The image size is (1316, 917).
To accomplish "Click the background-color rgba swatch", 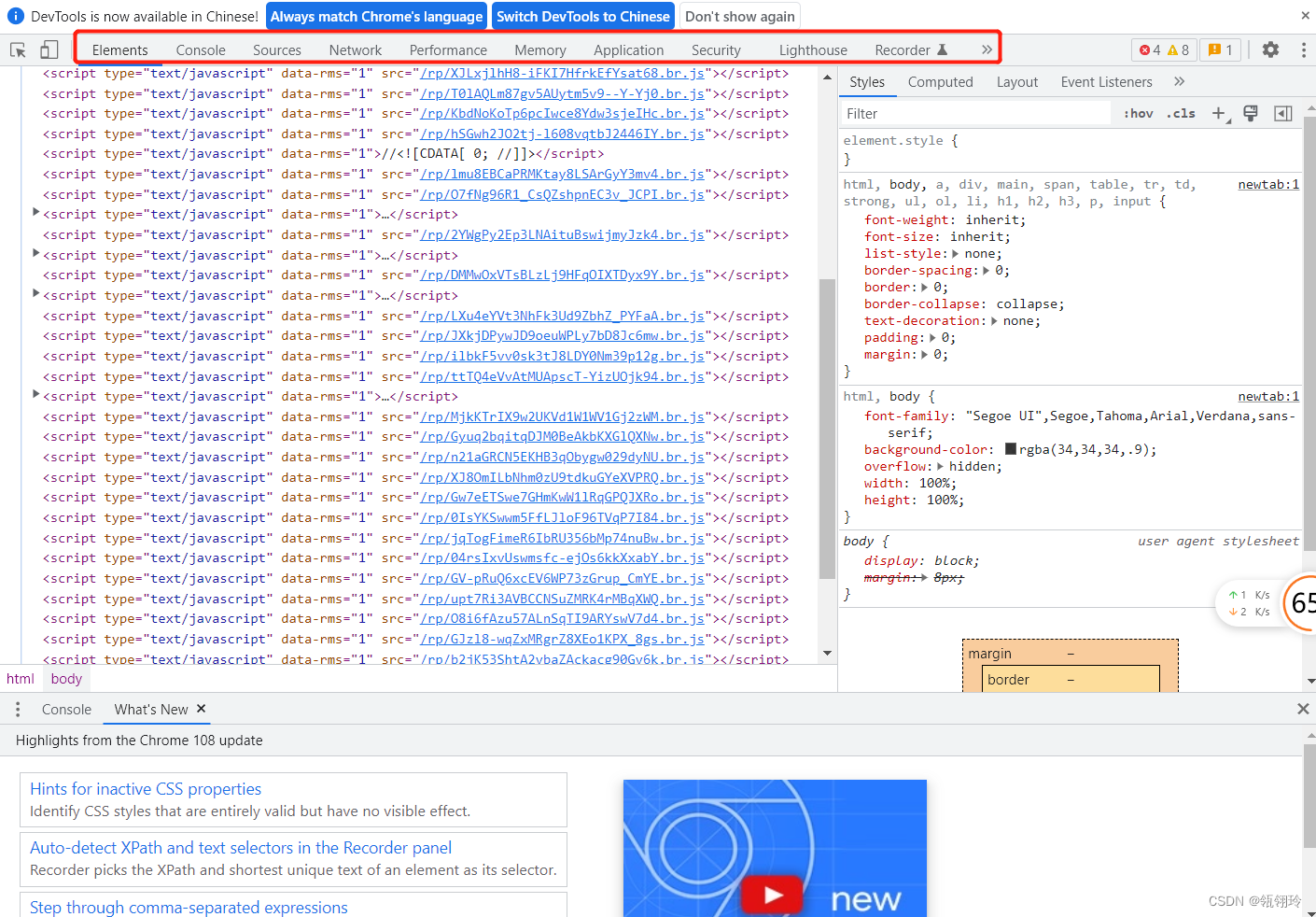I will tap(1011, 450).
